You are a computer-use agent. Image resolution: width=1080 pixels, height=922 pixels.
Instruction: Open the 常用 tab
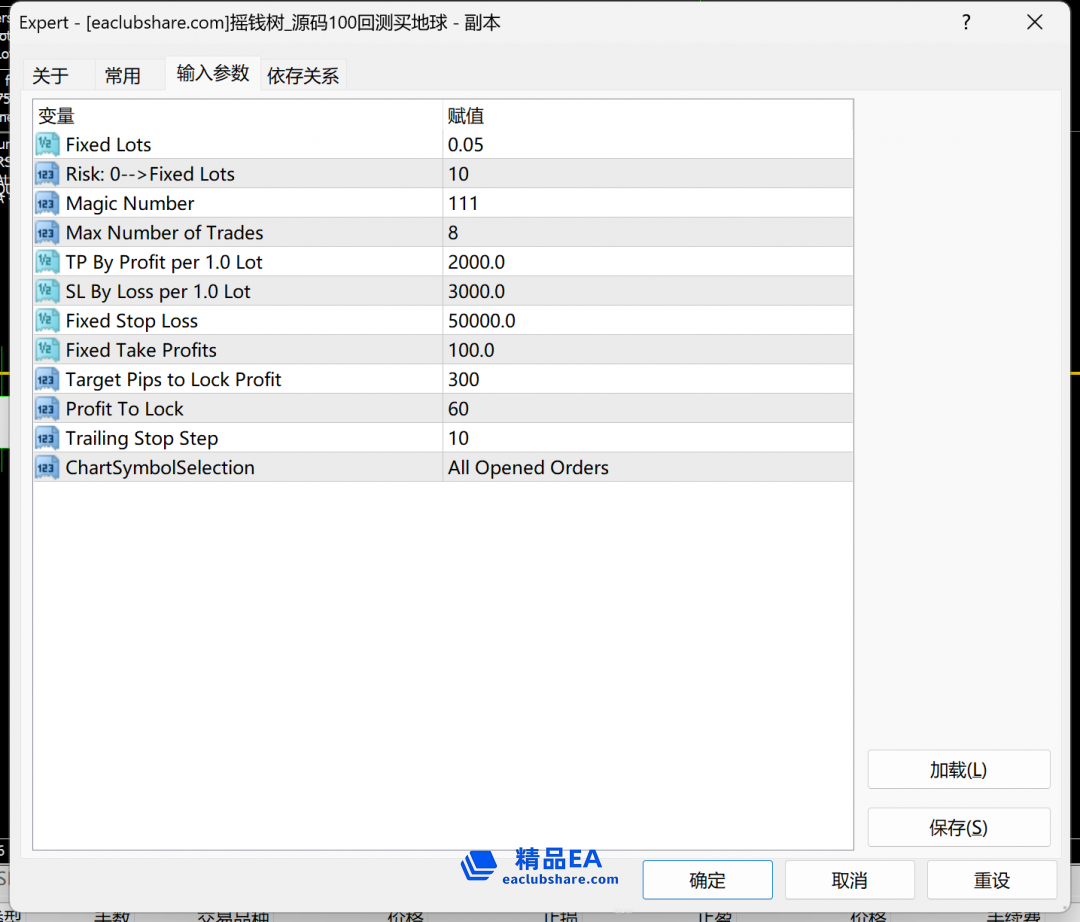pyautogui.click(x=123, y=76)
